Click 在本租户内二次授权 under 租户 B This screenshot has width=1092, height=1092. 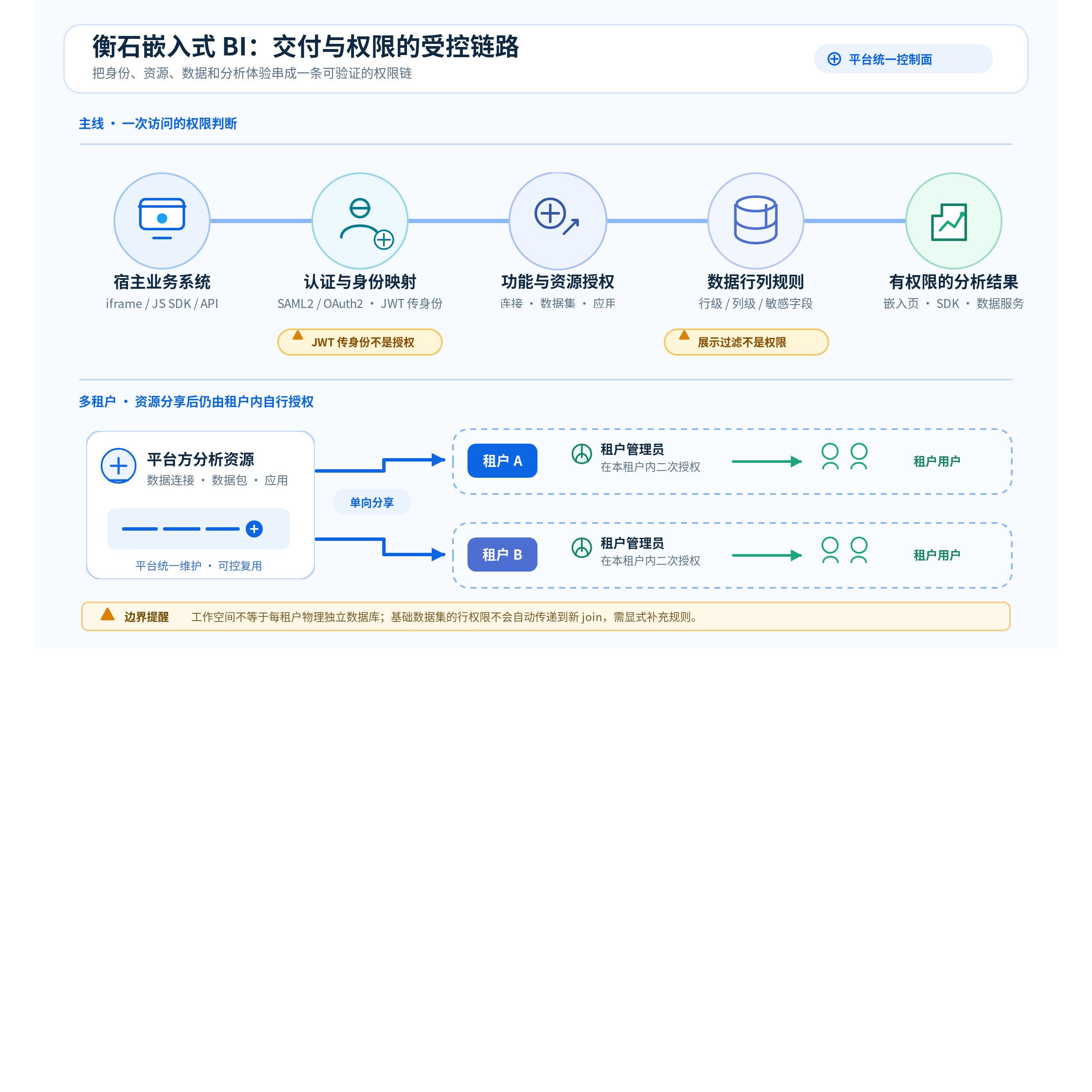650,561
